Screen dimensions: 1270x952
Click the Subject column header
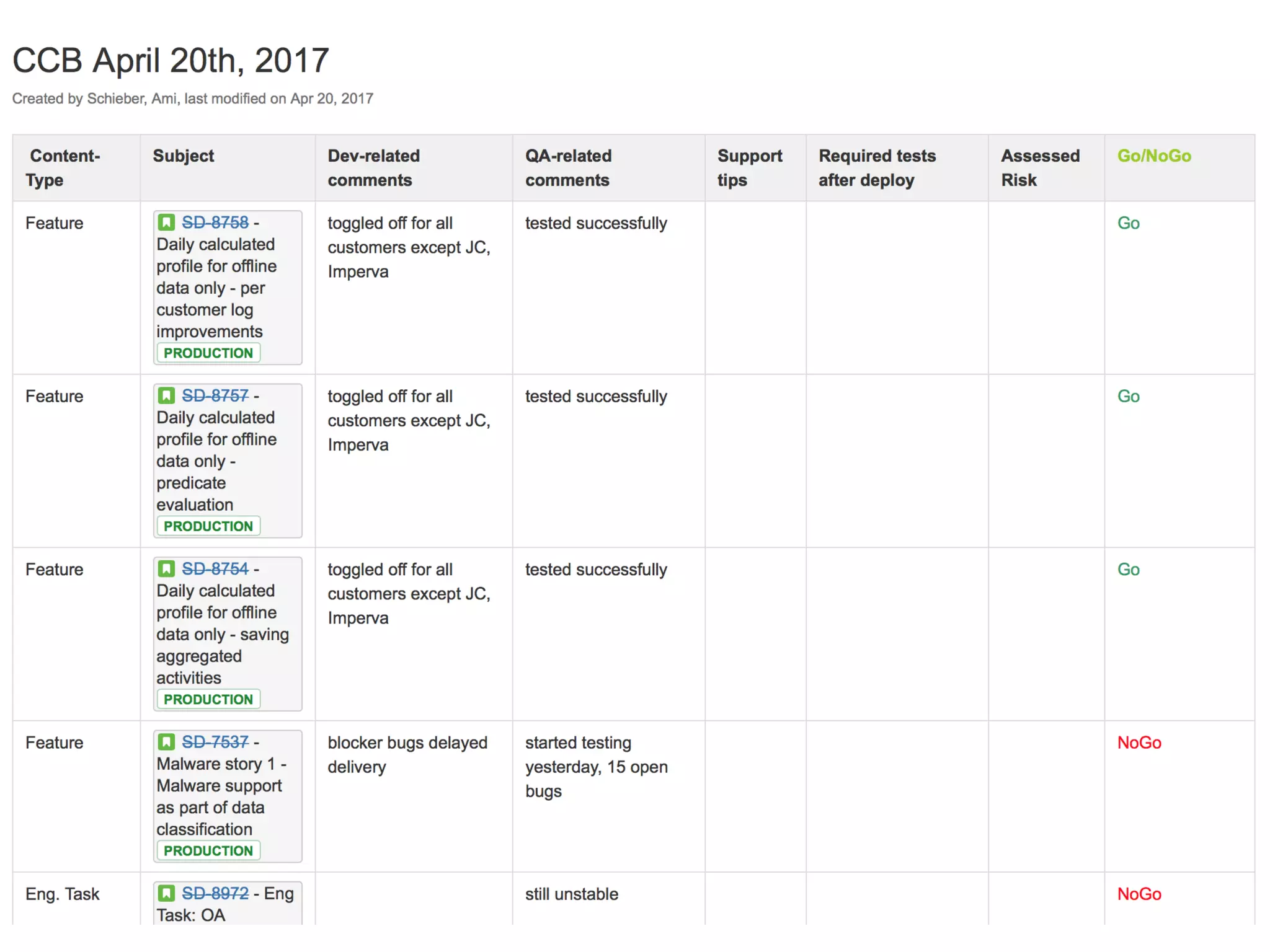pyautogui.click(x=183, y=156)
